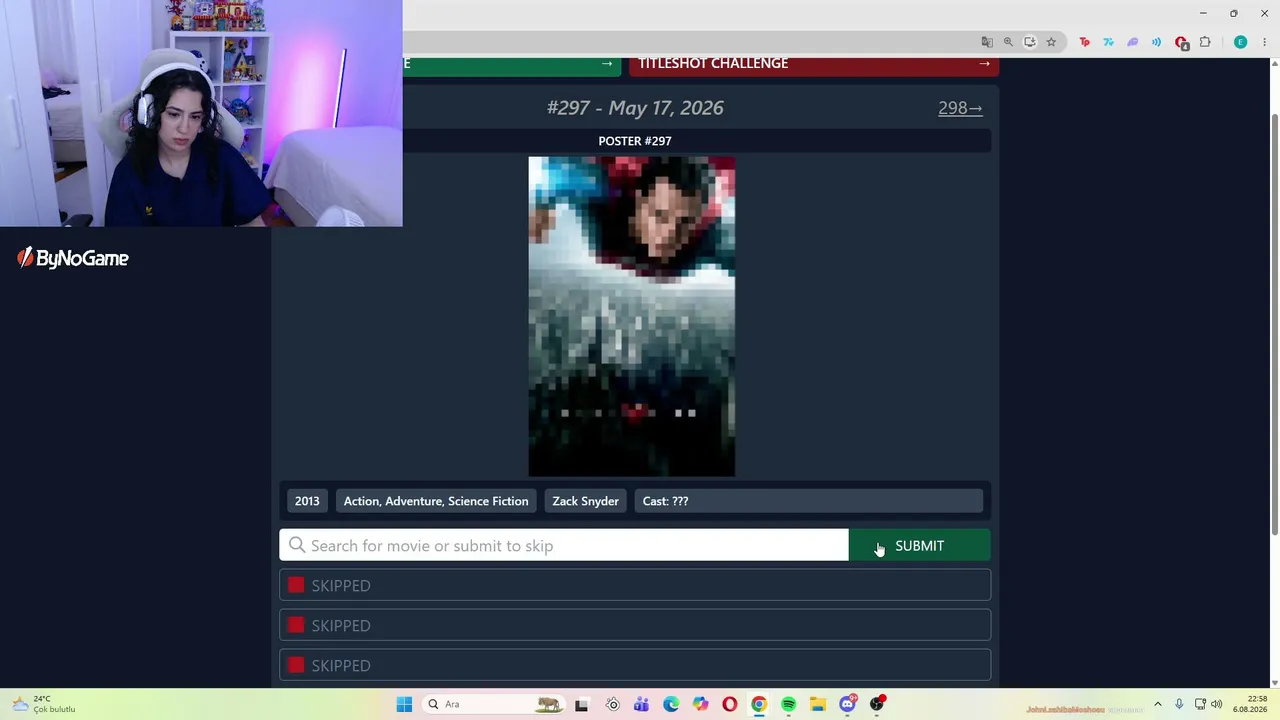Go to puzzle 298 via the arrow link
This screenshot has height=720, width=1280.
coord(960,108)
